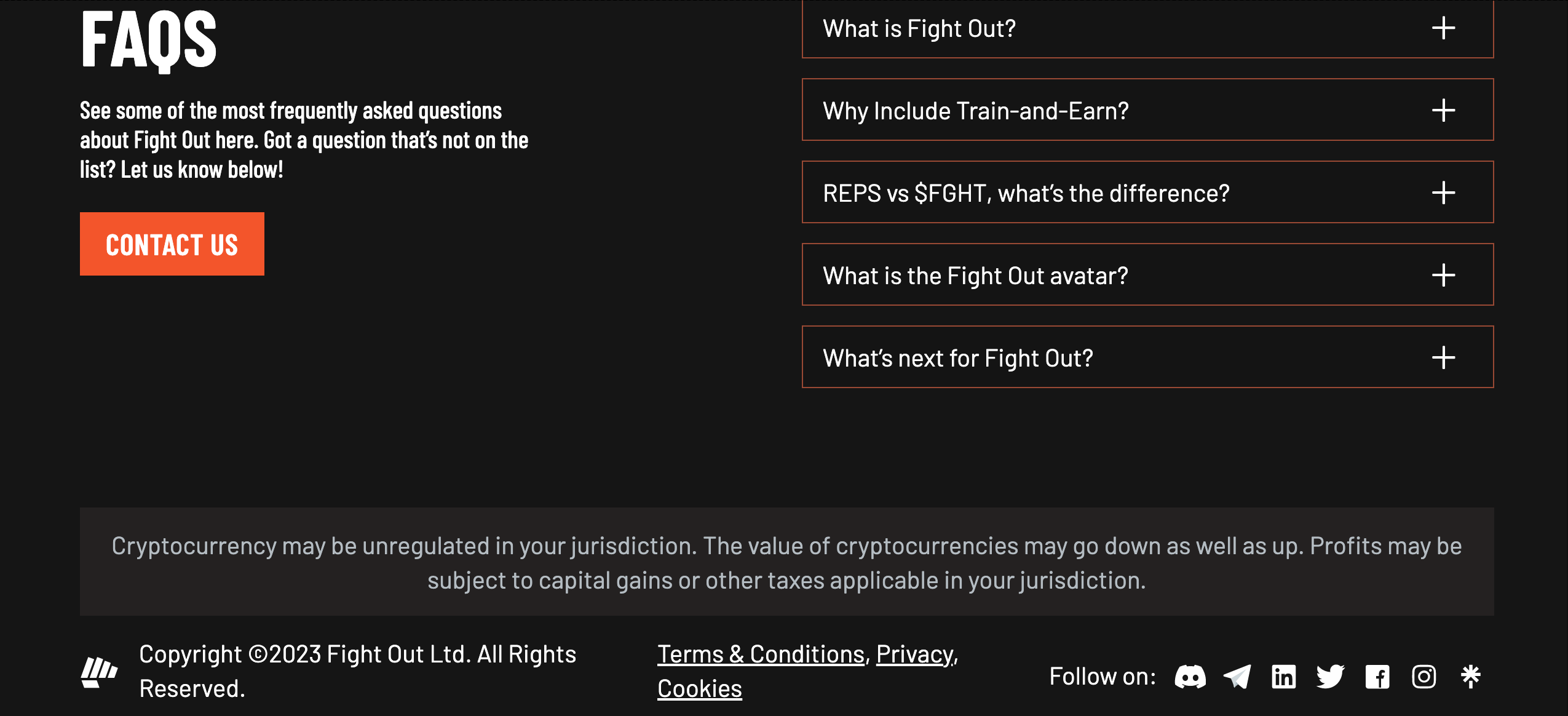The width and height of the screenshot is (1568, 716).
Task: Go to the Facebook page icon
Action: tap(1377, 677)
